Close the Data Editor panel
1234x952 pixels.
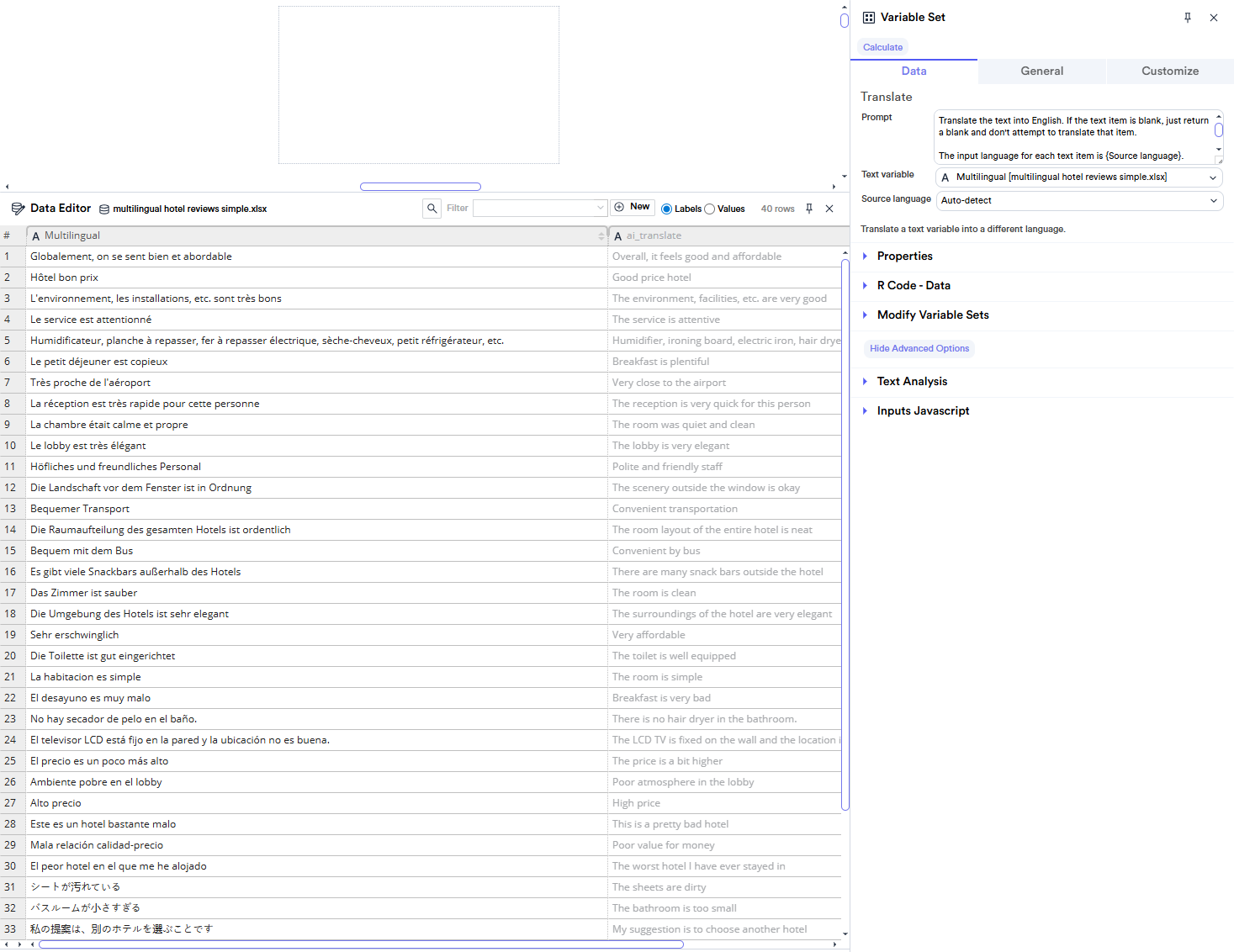click(x=829, y=208)
